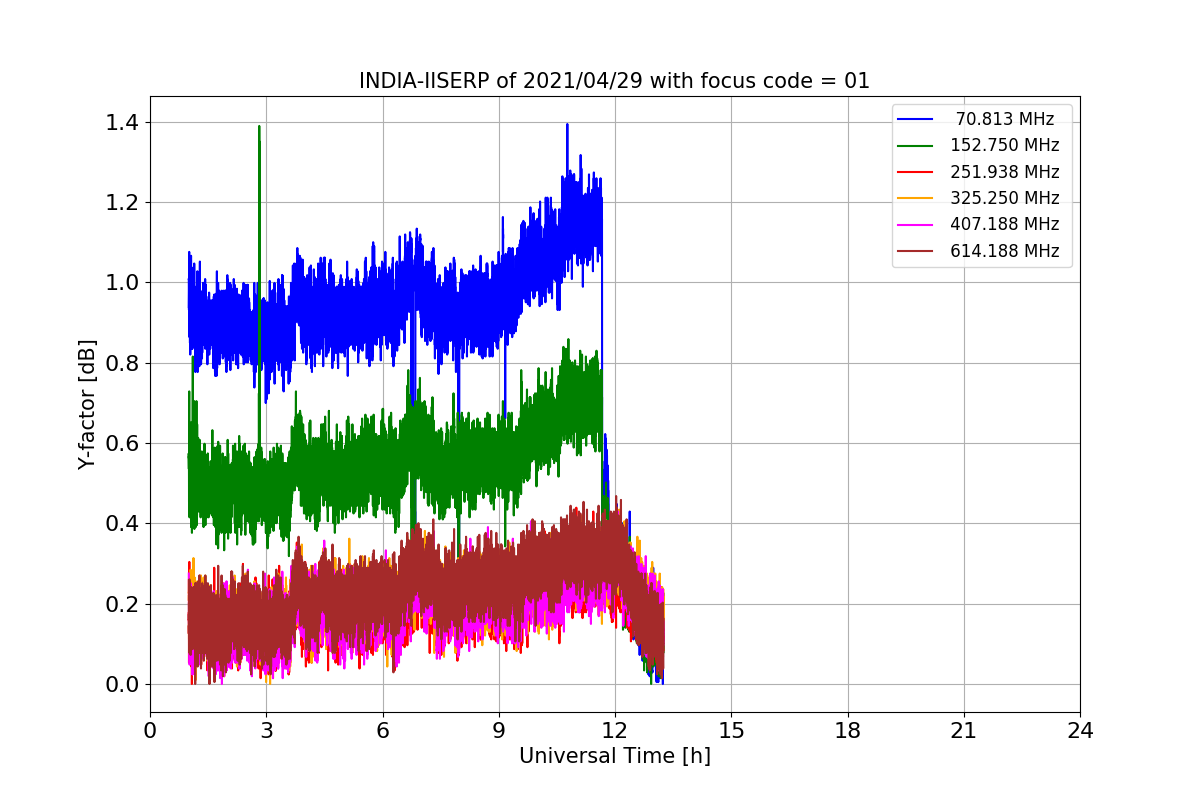Click the 1.2 tick label on y-axis
The image size is (1200, 800).
click(122, 202)
